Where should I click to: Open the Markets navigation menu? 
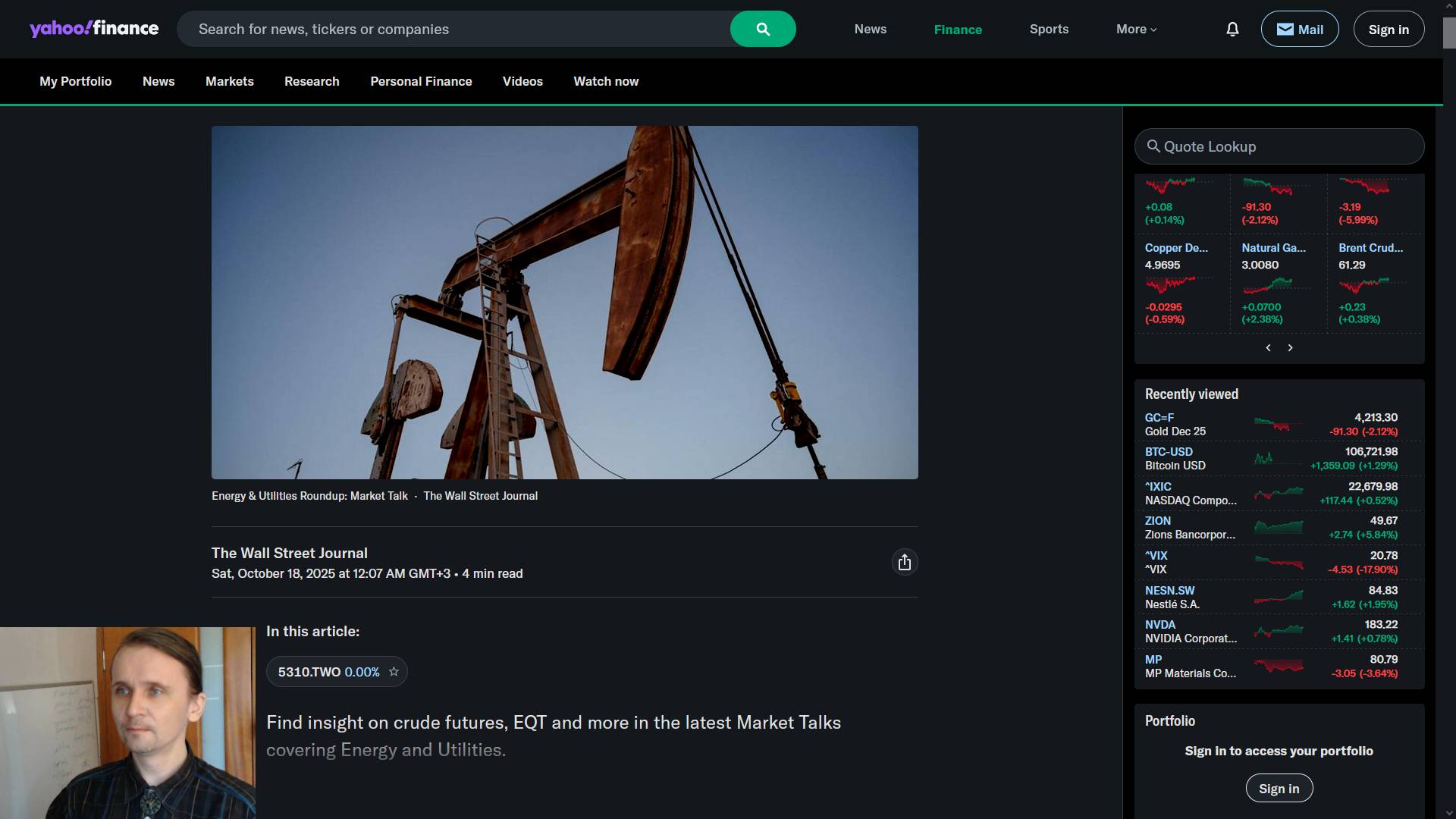point(229,81)
